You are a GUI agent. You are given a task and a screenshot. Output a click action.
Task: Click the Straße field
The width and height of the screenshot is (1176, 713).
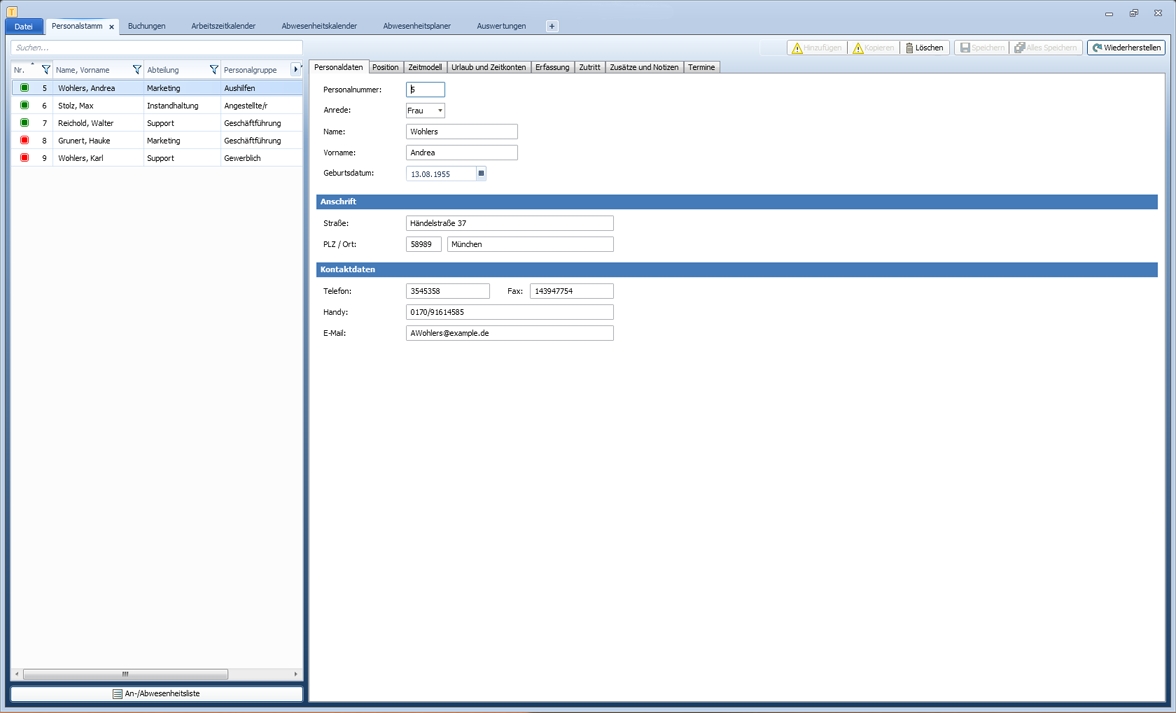510,223
